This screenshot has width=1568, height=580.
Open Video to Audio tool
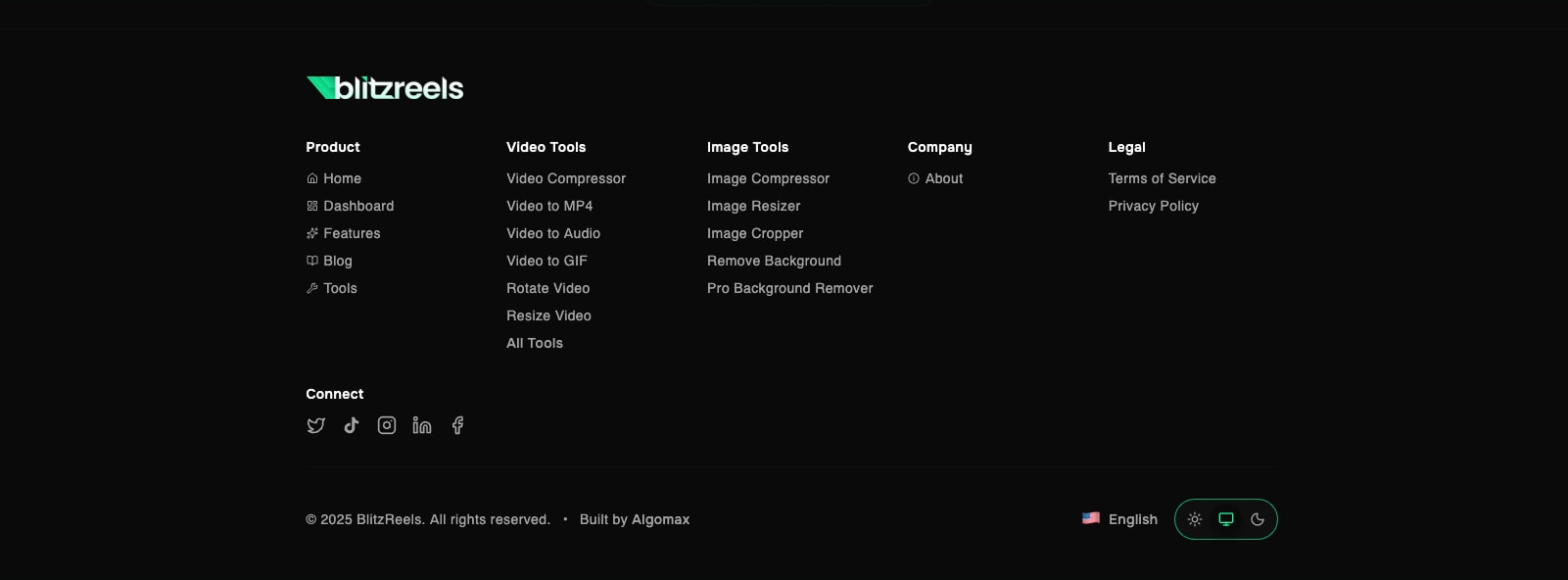tap(553, 233)
